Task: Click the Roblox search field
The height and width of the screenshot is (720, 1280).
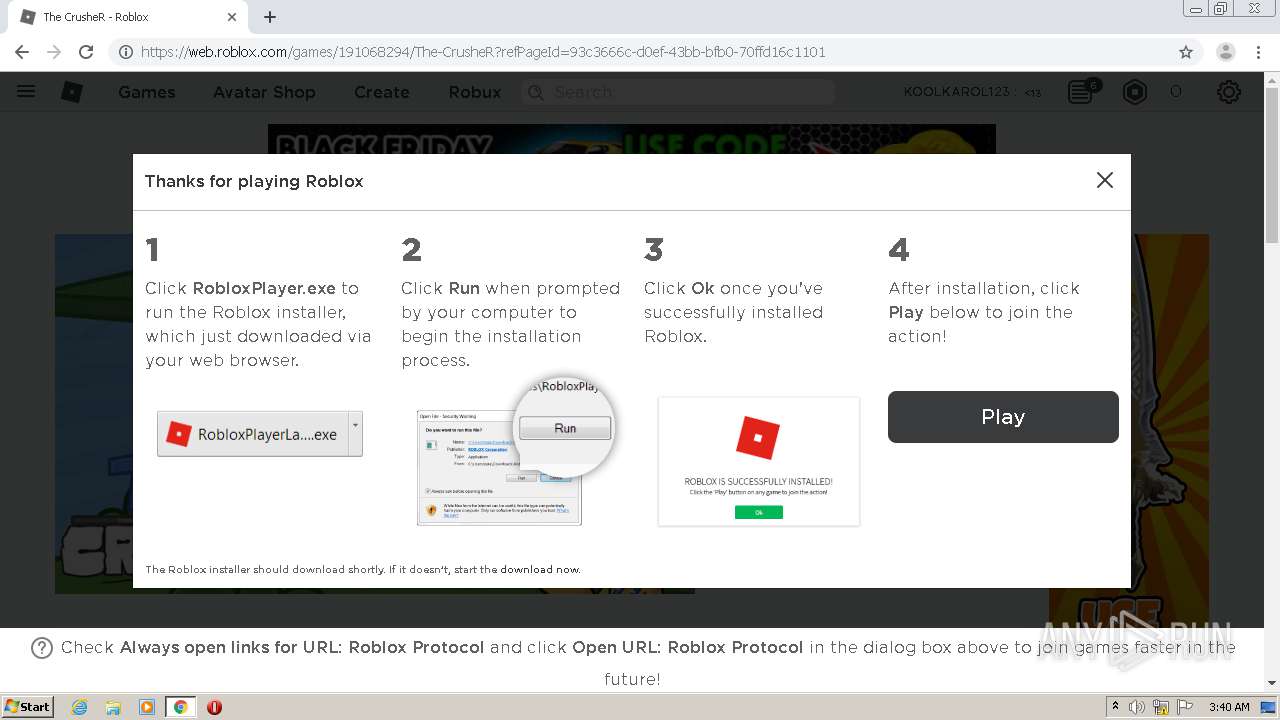Action: (678, 92)
